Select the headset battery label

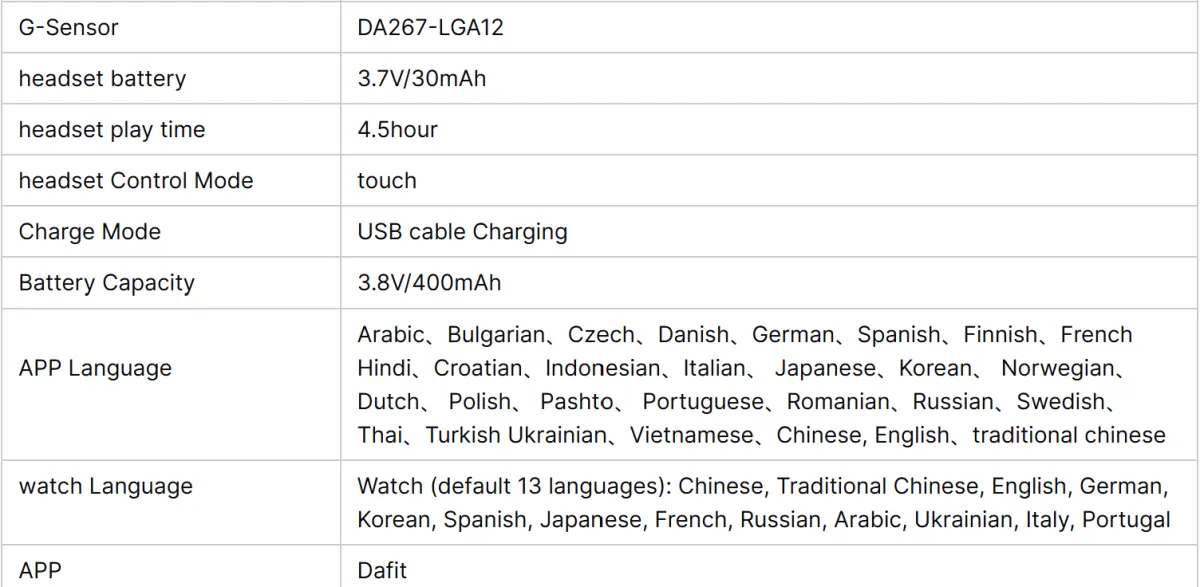pos(102,79)
